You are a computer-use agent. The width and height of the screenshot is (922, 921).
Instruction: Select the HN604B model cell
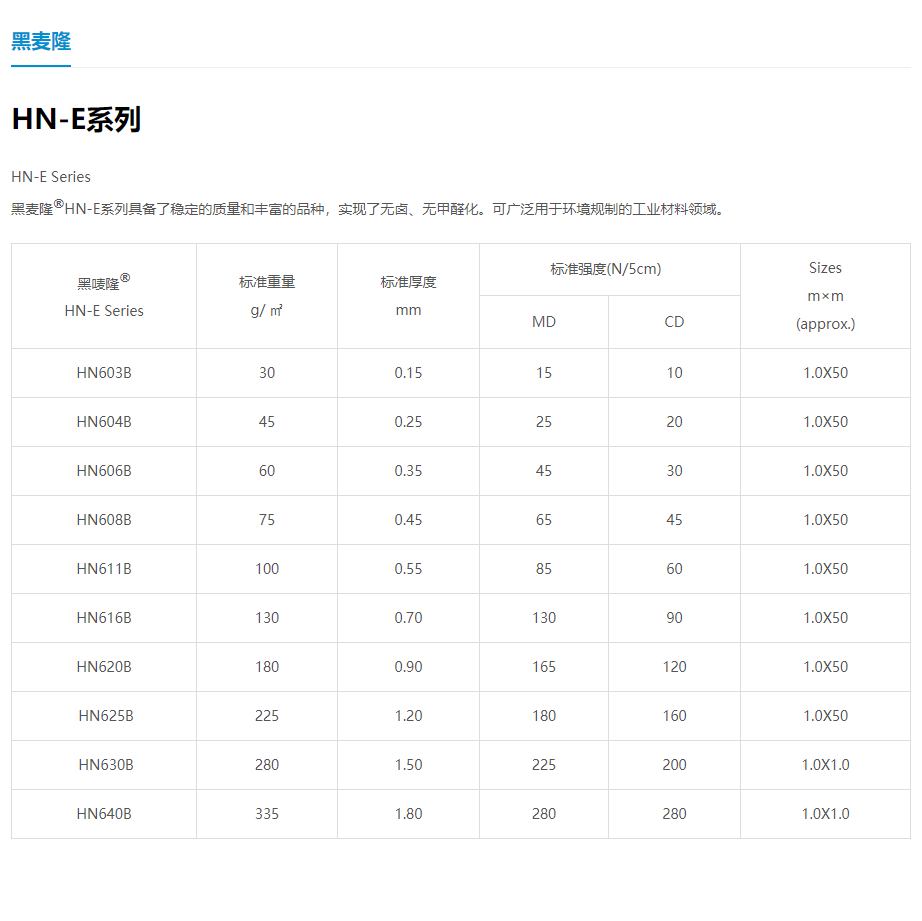tap(104, 422)
